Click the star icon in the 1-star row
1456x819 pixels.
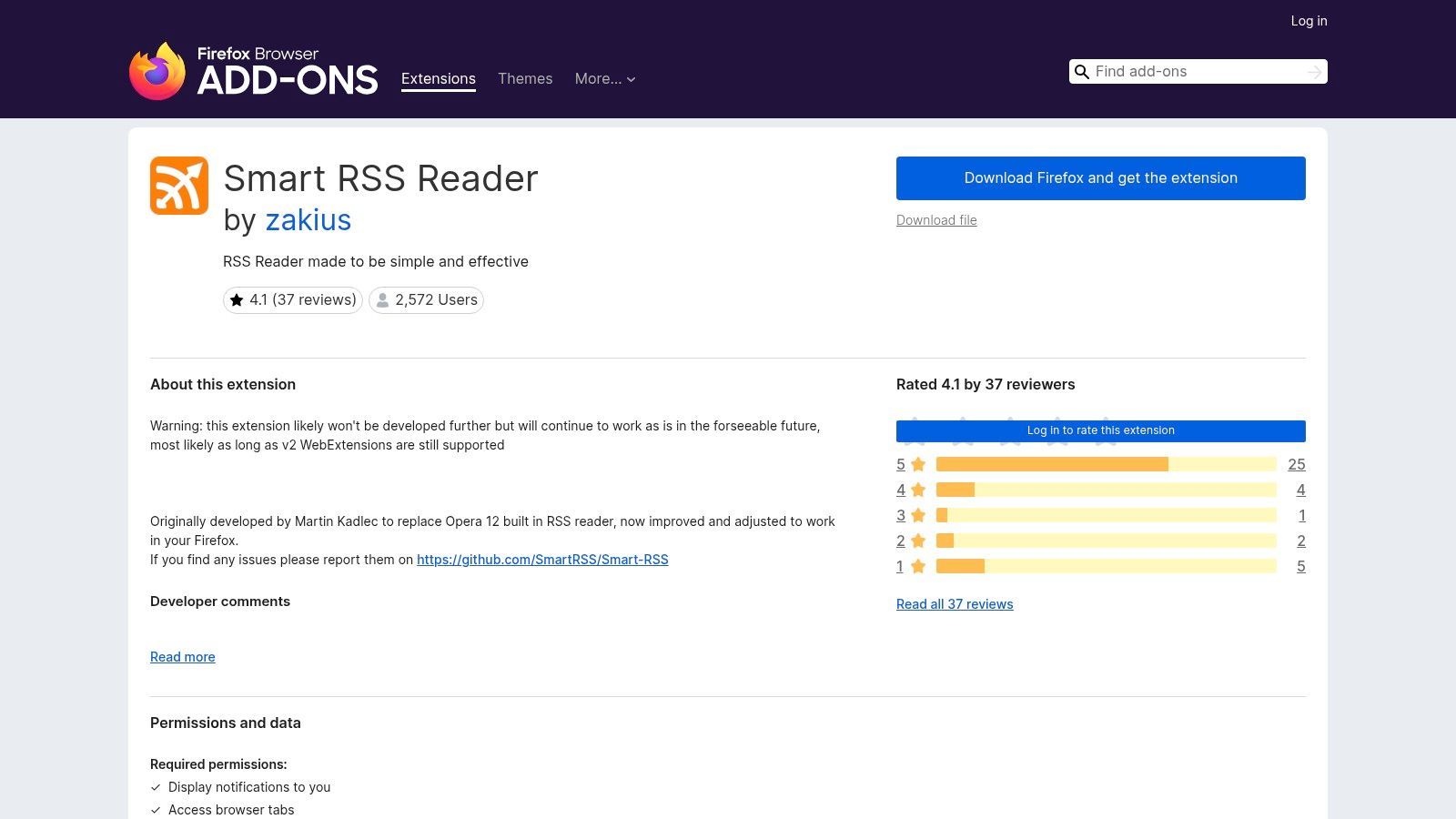coord(918,566)
